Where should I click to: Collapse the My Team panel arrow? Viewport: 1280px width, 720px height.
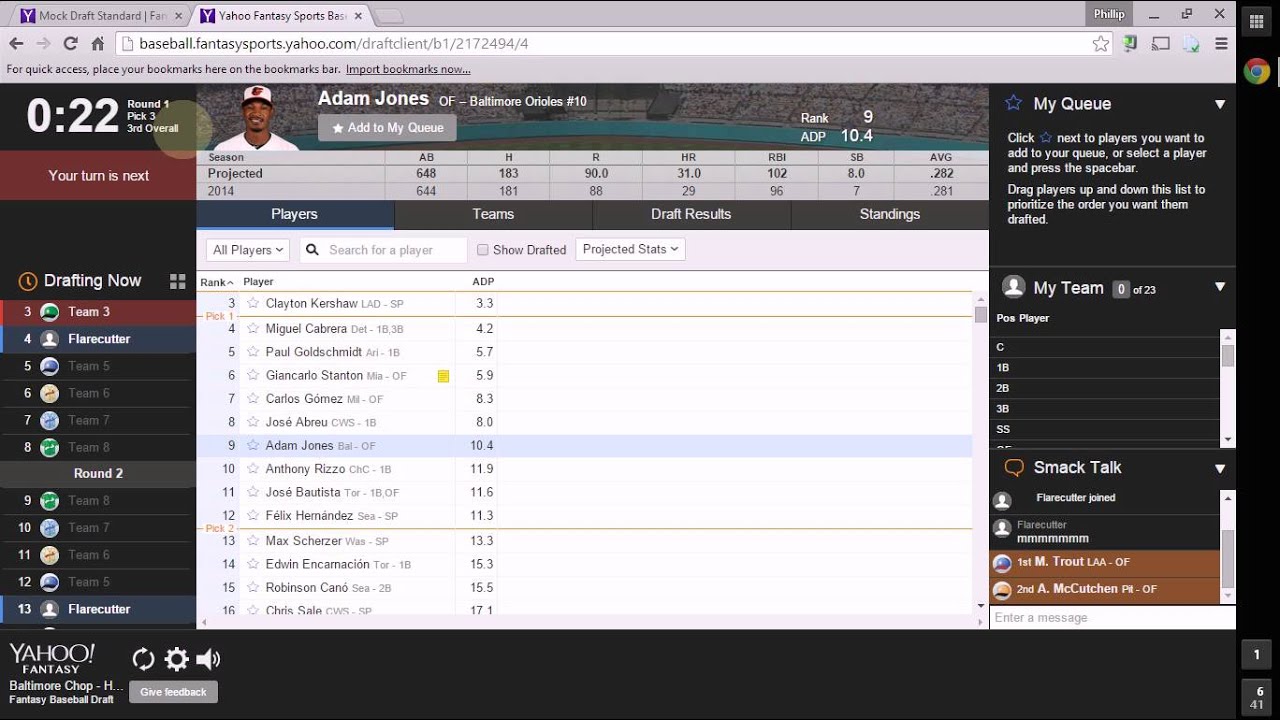pyautogui.click(x=1220, y=287)
